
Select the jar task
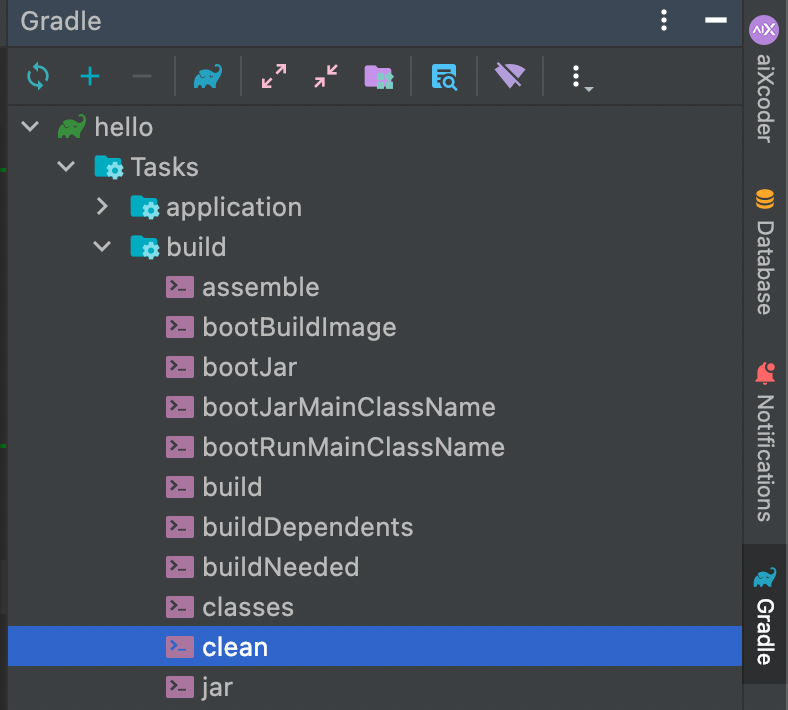pyautogui.click(x=374, y=687)
